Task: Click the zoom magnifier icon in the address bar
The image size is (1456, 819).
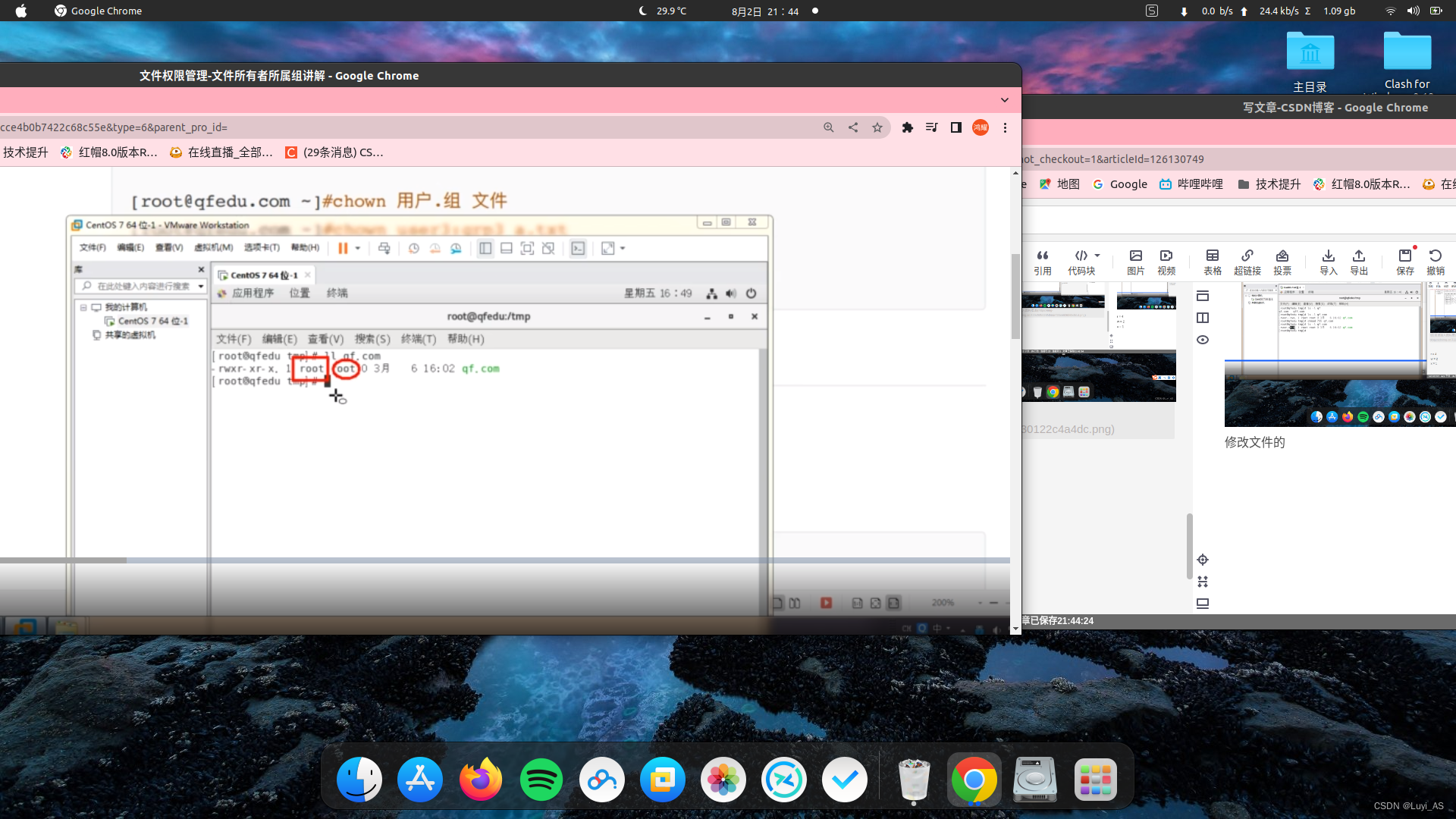Action: coord(829,127)
